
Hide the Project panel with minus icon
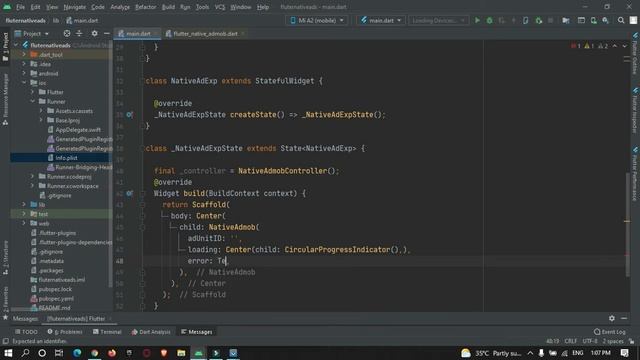pos(107,33)
